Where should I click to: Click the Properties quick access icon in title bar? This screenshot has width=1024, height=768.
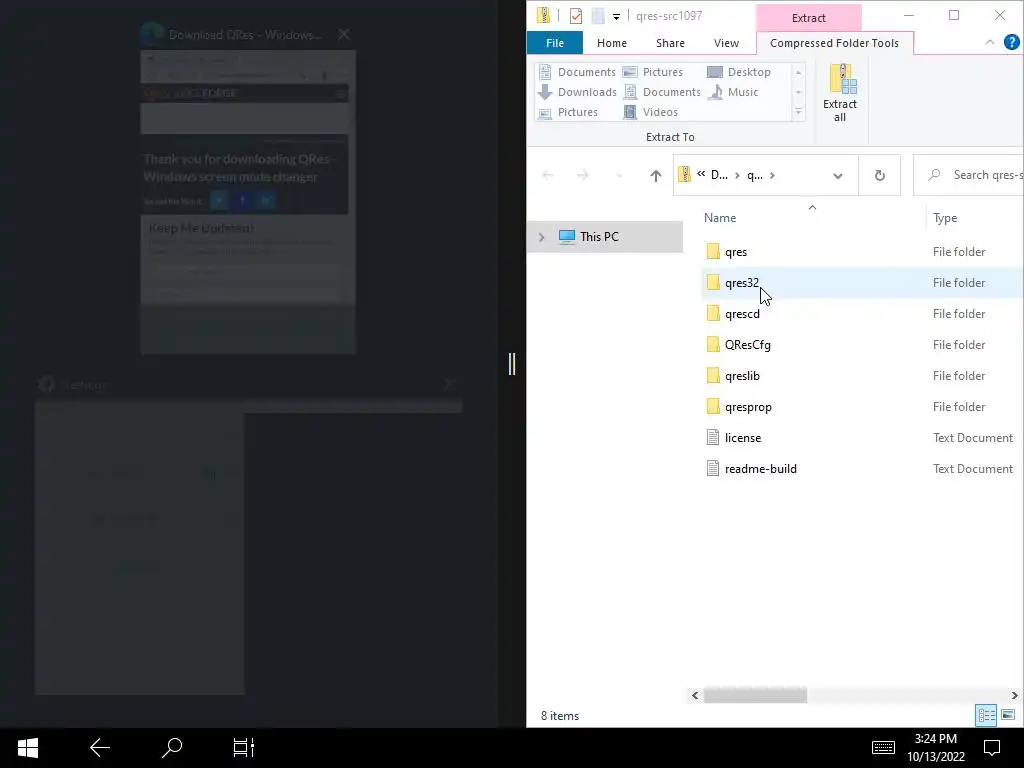pos(575,16)
